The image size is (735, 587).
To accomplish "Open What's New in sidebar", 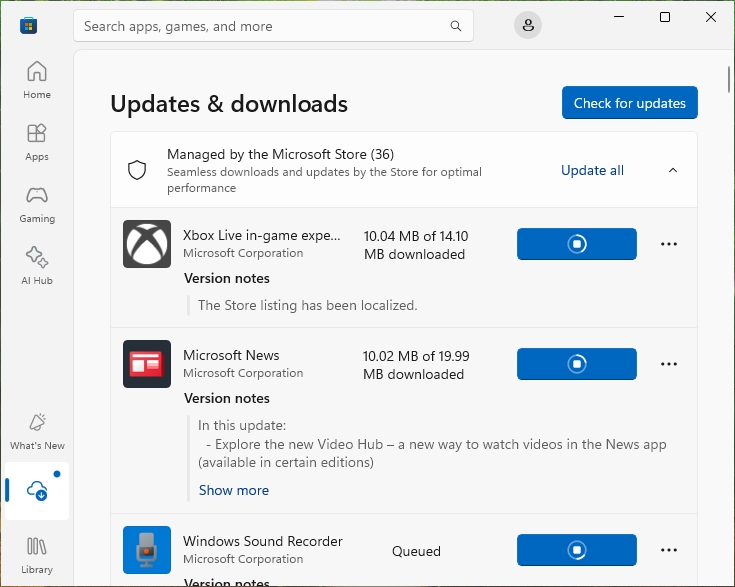I will click(37, 432).
